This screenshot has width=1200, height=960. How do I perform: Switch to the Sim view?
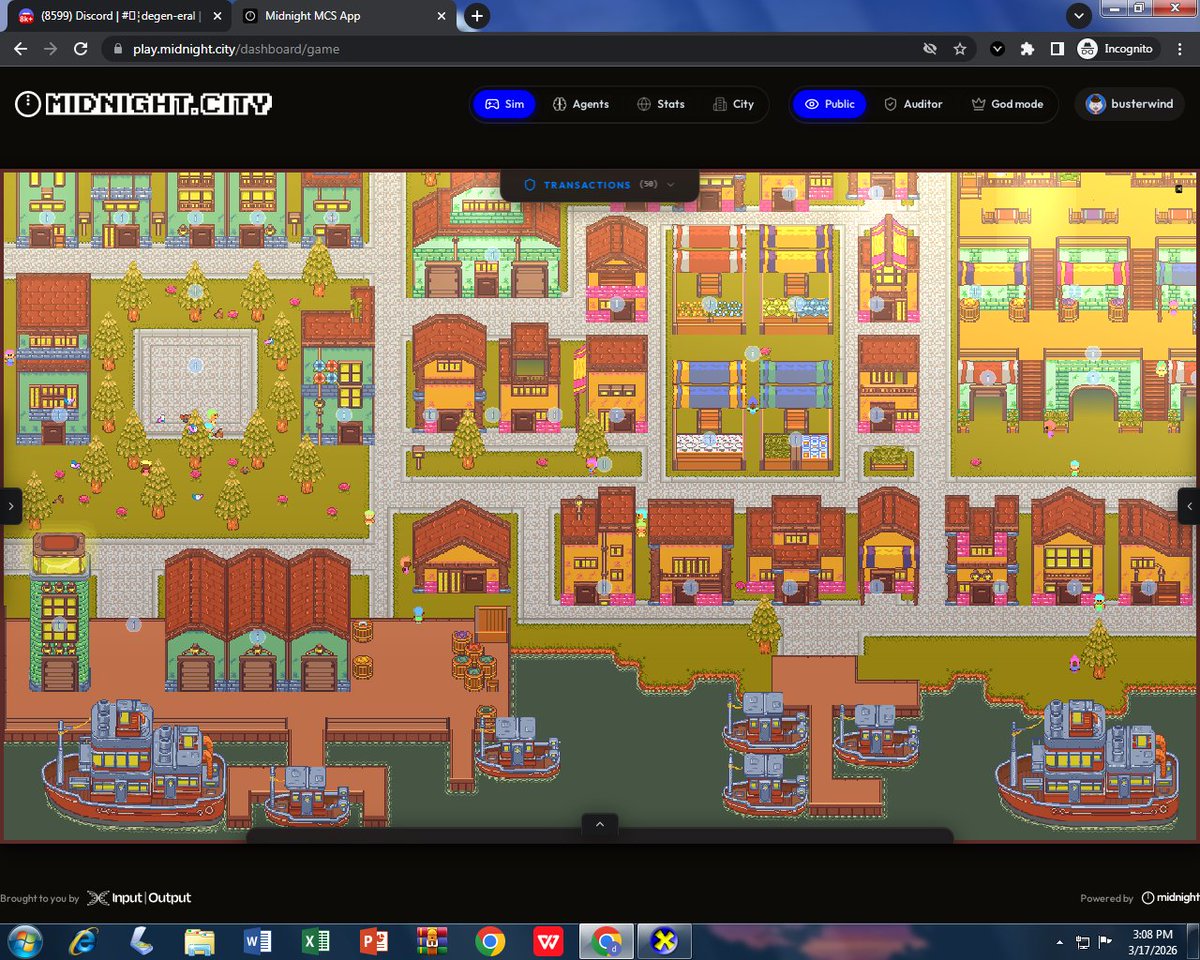504,104
